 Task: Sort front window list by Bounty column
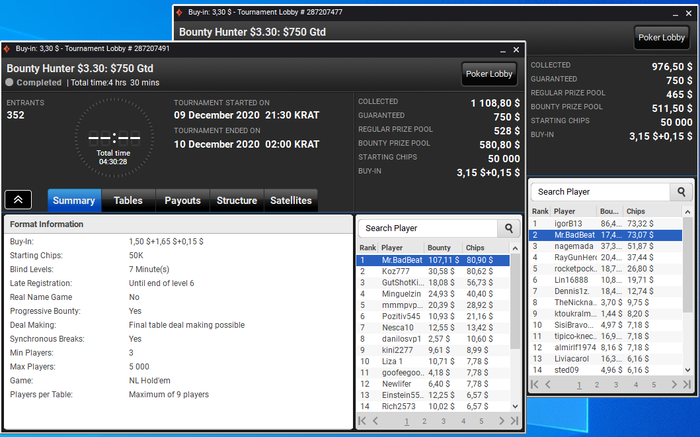pos(443,248)
